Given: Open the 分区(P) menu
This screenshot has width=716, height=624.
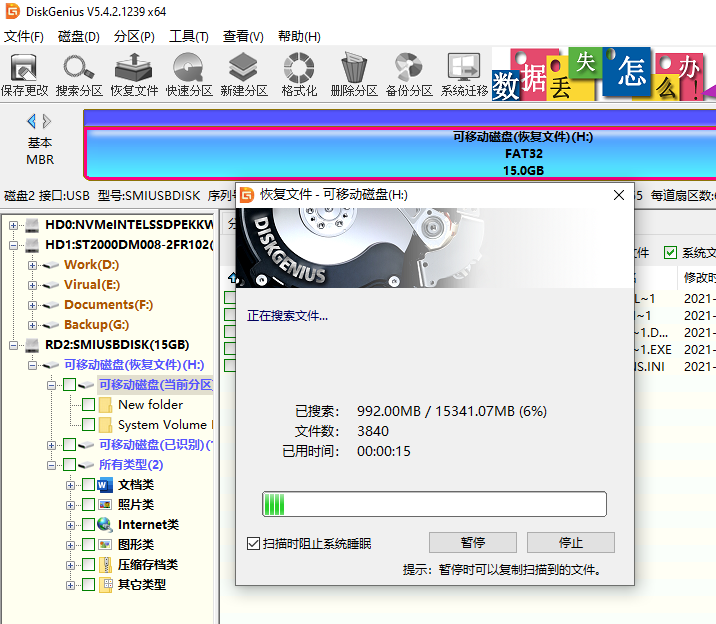Looking at the screenshot, I should 134,37.
